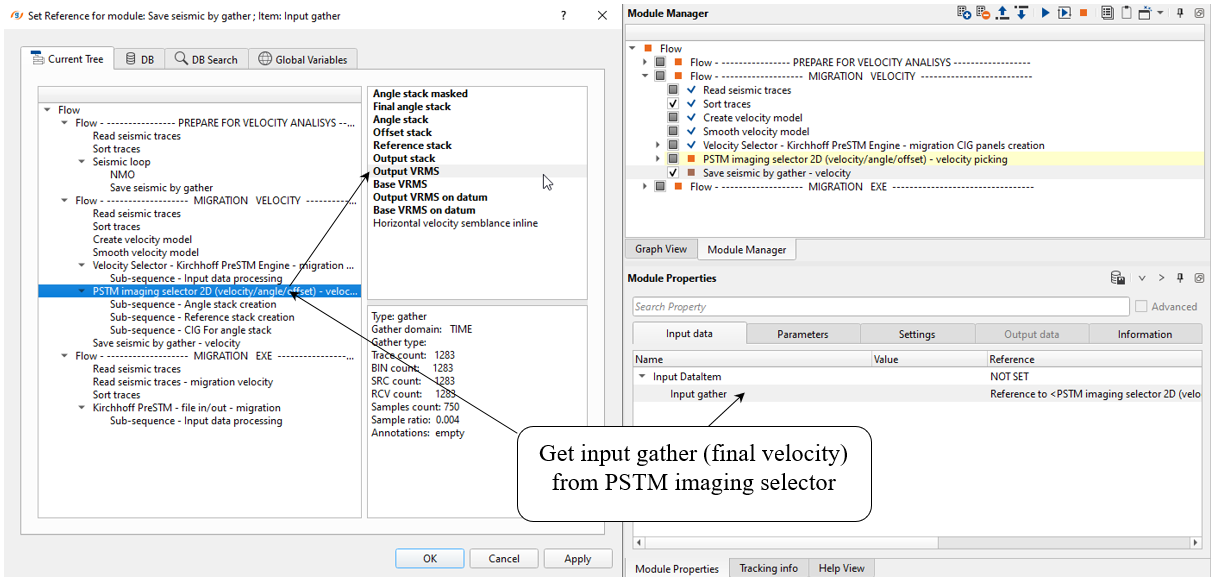Click the database icon in Module Properties header

coord(1118,278)
